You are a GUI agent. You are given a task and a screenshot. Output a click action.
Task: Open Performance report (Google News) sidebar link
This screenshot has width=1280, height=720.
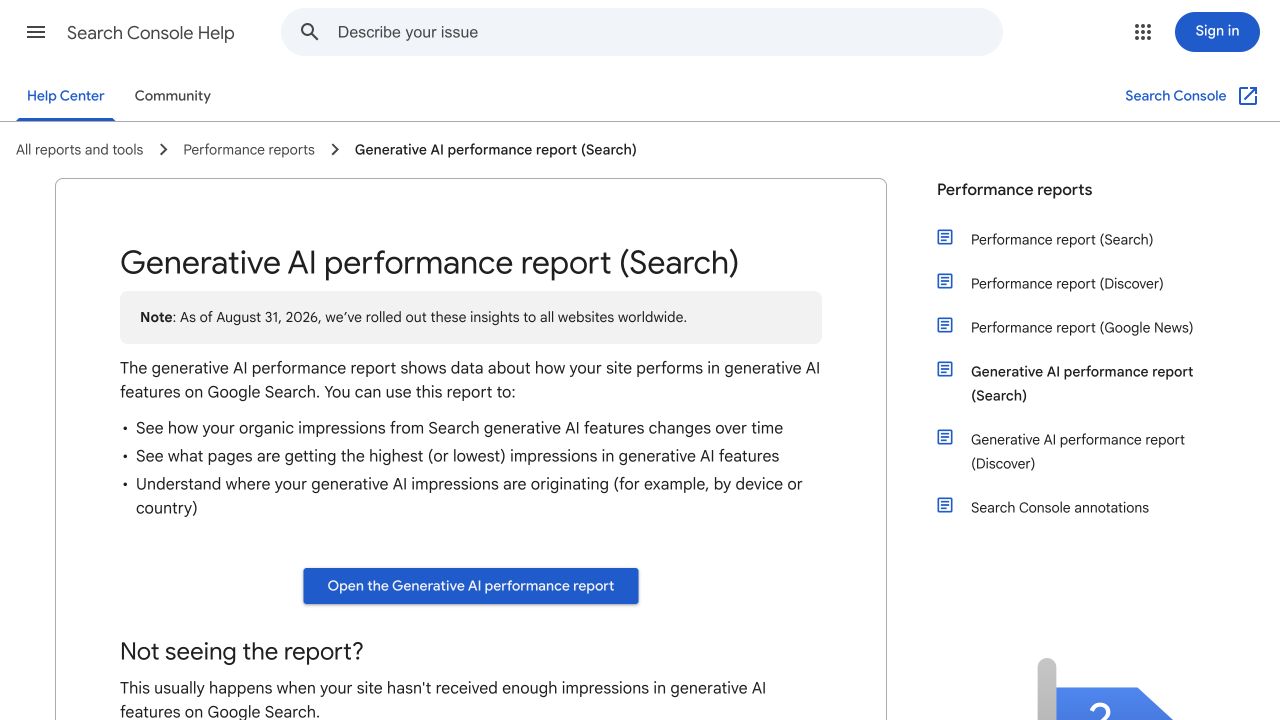1082,328
